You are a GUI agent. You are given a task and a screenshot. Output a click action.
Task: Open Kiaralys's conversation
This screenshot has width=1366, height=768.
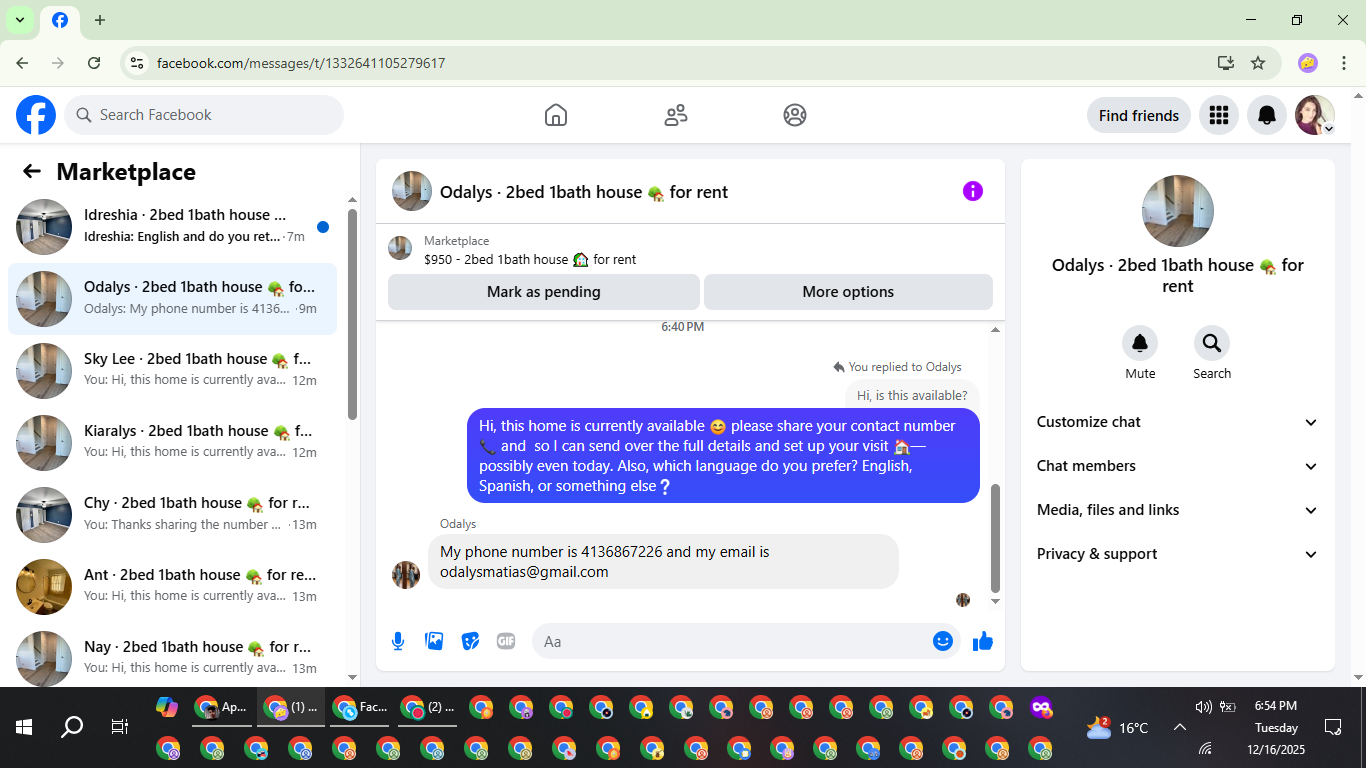[172, 442]
